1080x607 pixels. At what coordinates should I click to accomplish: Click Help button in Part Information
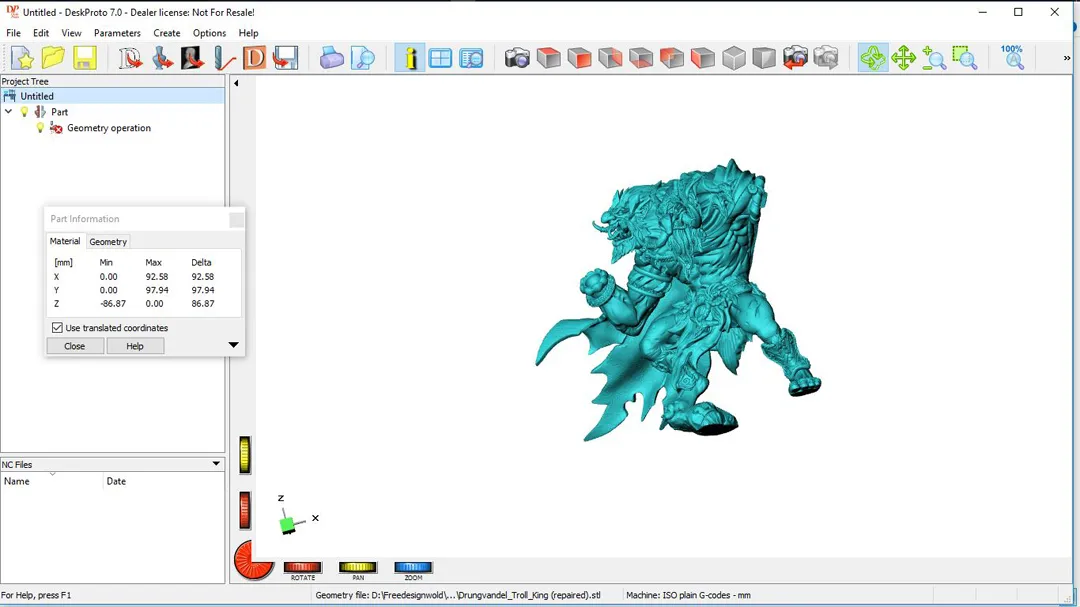tap(135, 346)
